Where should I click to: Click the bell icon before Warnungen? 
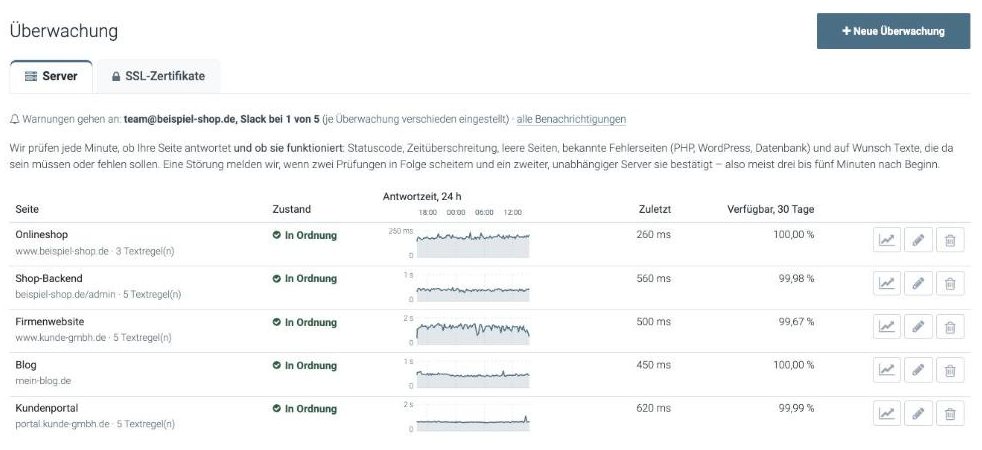point(14,119)
